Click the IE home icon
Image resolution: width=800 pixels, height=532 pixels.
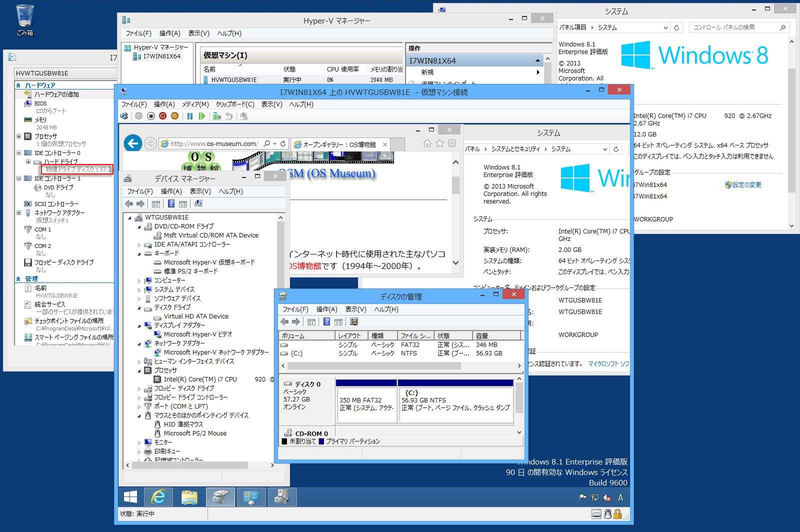(428, 143)
